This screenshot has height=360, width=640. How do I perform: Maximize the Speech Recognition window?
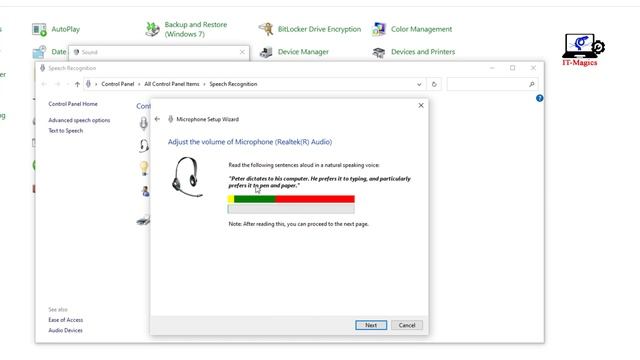point(513,68)
